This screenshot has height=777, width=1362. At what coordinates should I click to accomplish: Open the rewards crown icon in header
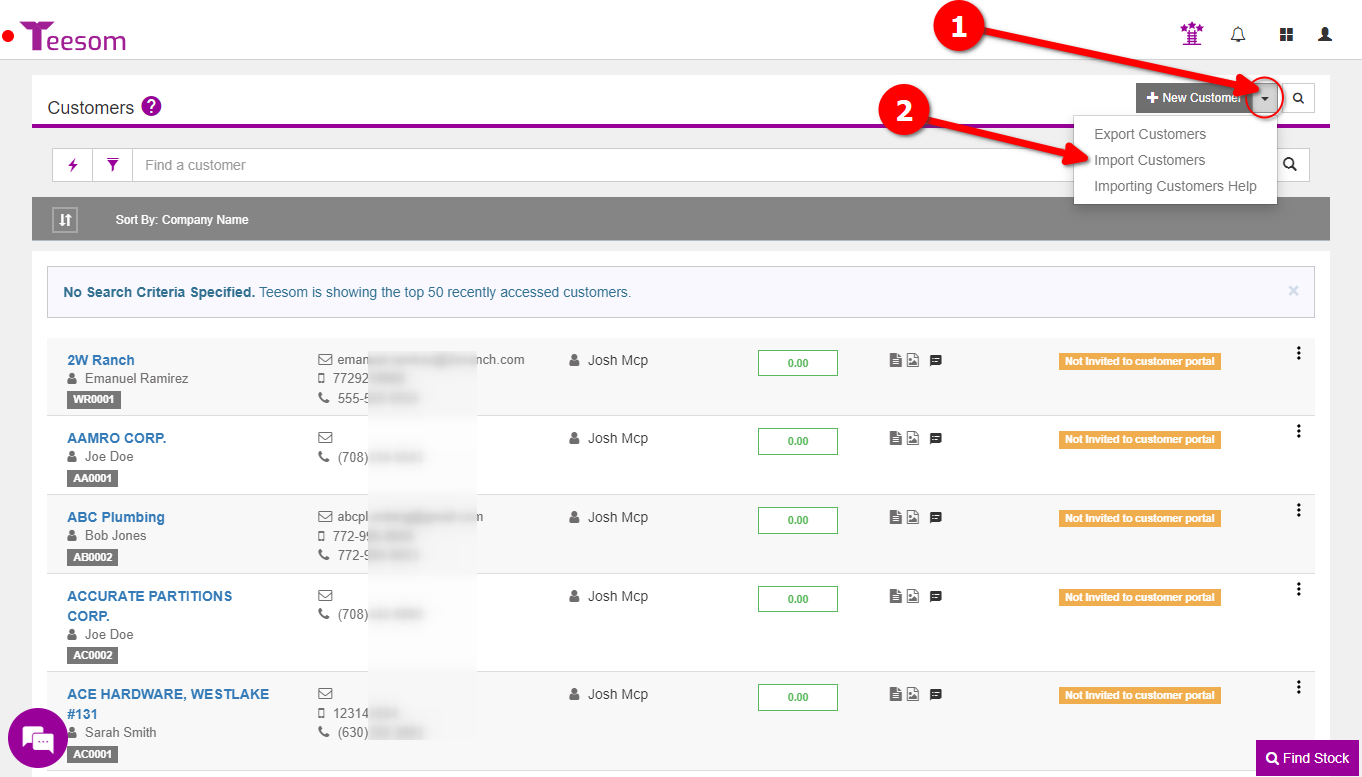[1191, 34]
